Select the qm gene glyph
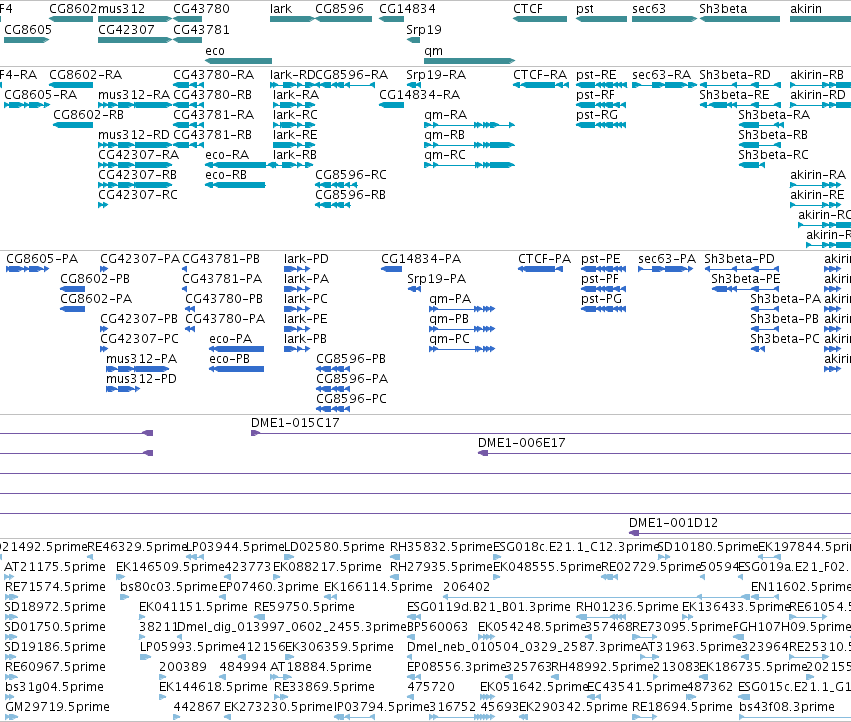This screenshot has height=722, width=851. pos(469,61)
